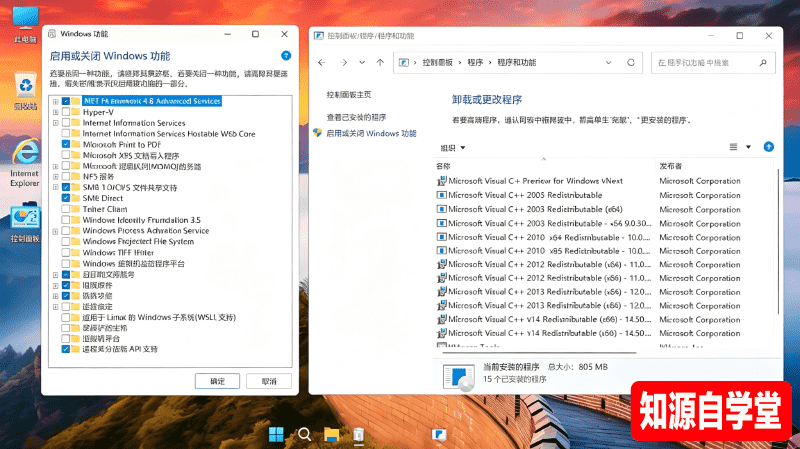
Task: Click the blue help icon above publisher column
Action: point(768,147)
